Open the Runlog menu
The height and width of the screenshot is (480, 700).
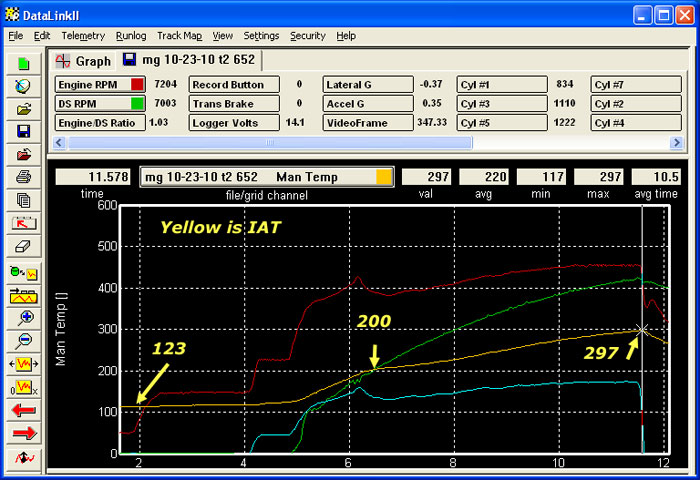point(130,35)
